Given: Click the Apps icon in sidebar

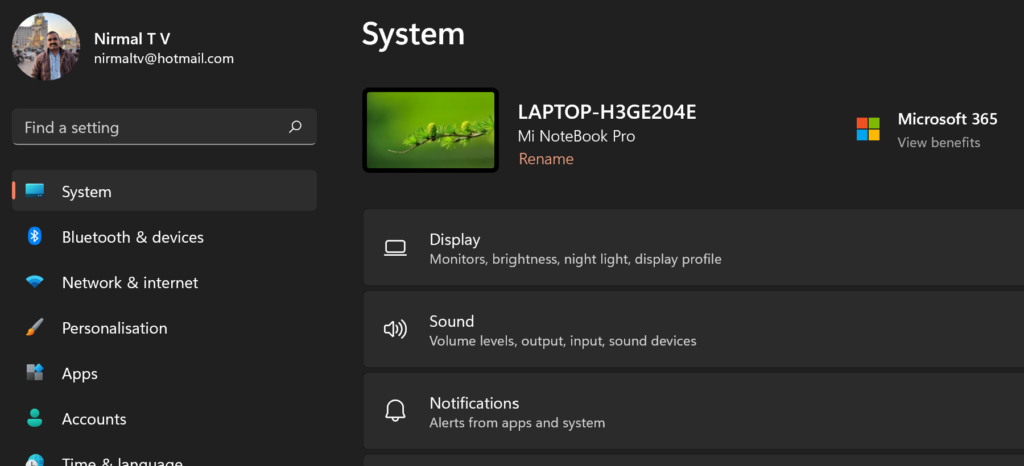Looking at the screenshot, I should click(35, 373).
